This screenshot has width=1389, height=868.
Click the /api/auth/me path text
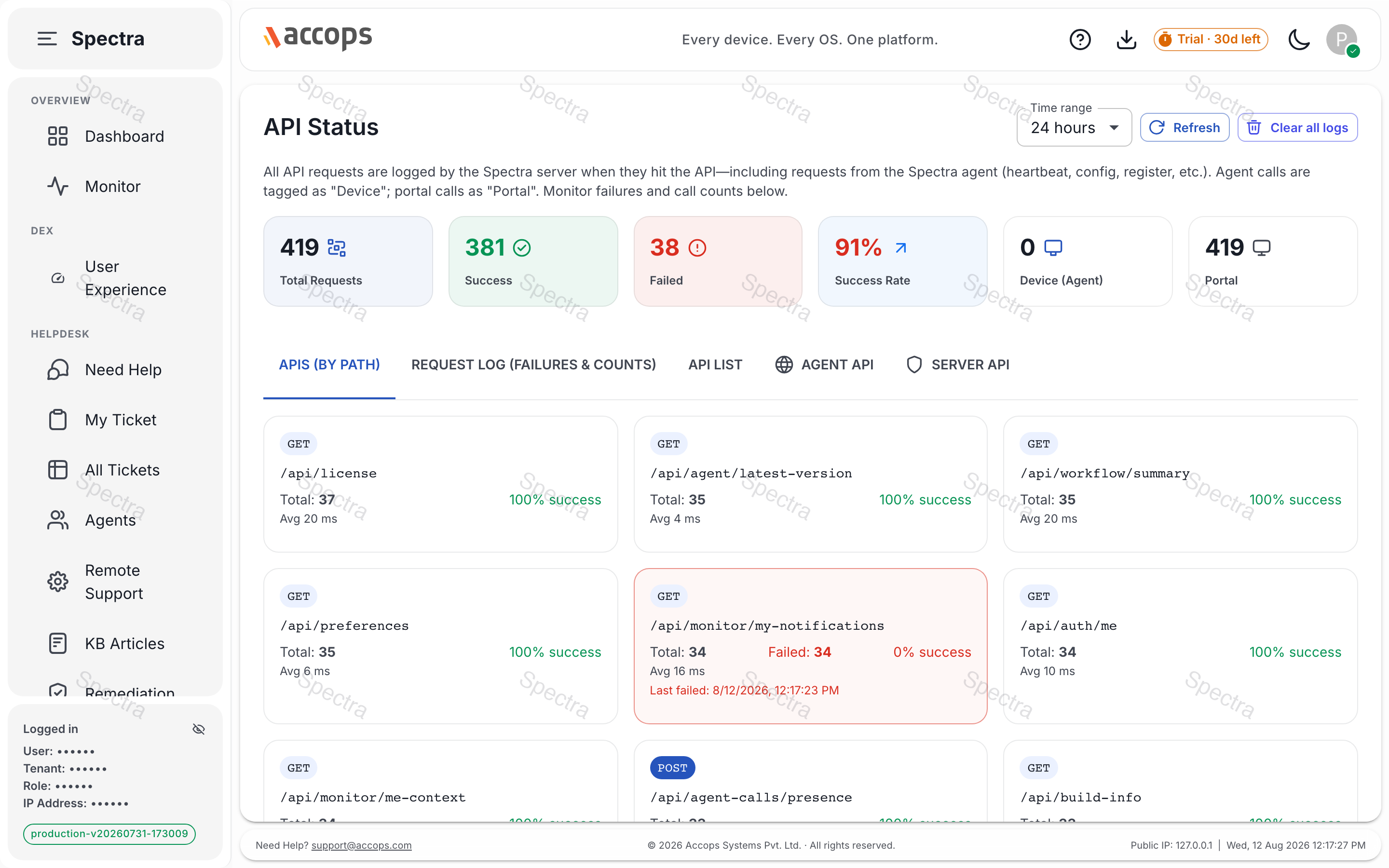pyautogui.click(x=1068, y=626)
